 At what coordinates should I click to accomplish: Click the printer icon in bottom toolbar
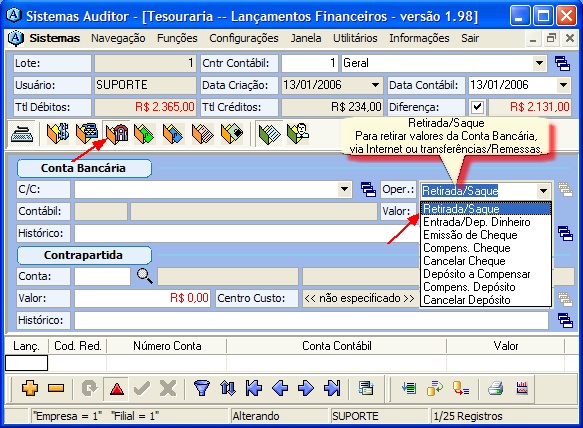[x=496, y=389]
